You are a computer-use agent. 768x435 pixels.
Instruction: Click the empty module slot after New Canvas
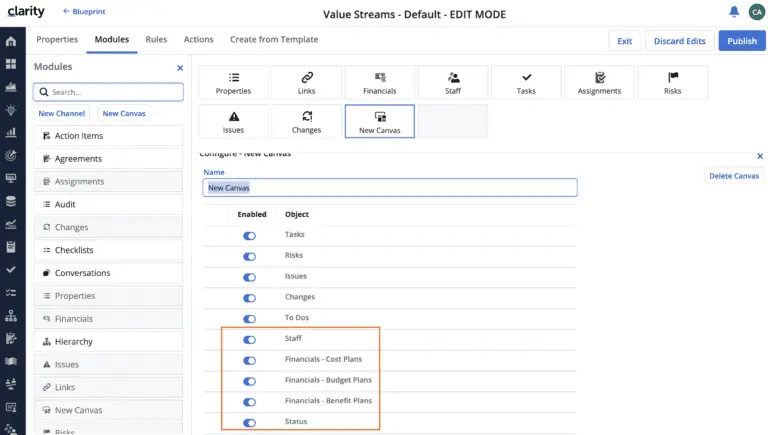click(453, 121)
